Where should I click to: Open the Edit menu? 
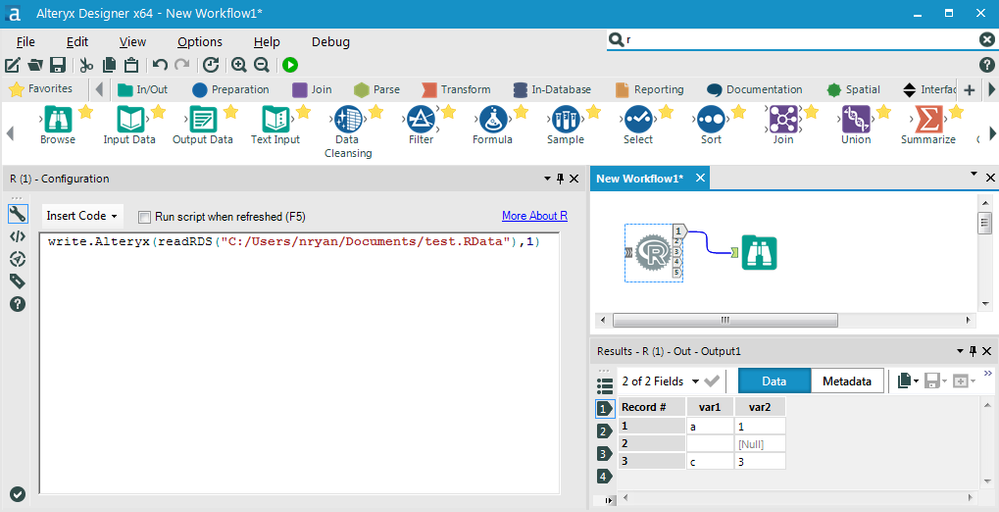pyautogui.click(x=77, y=42)
